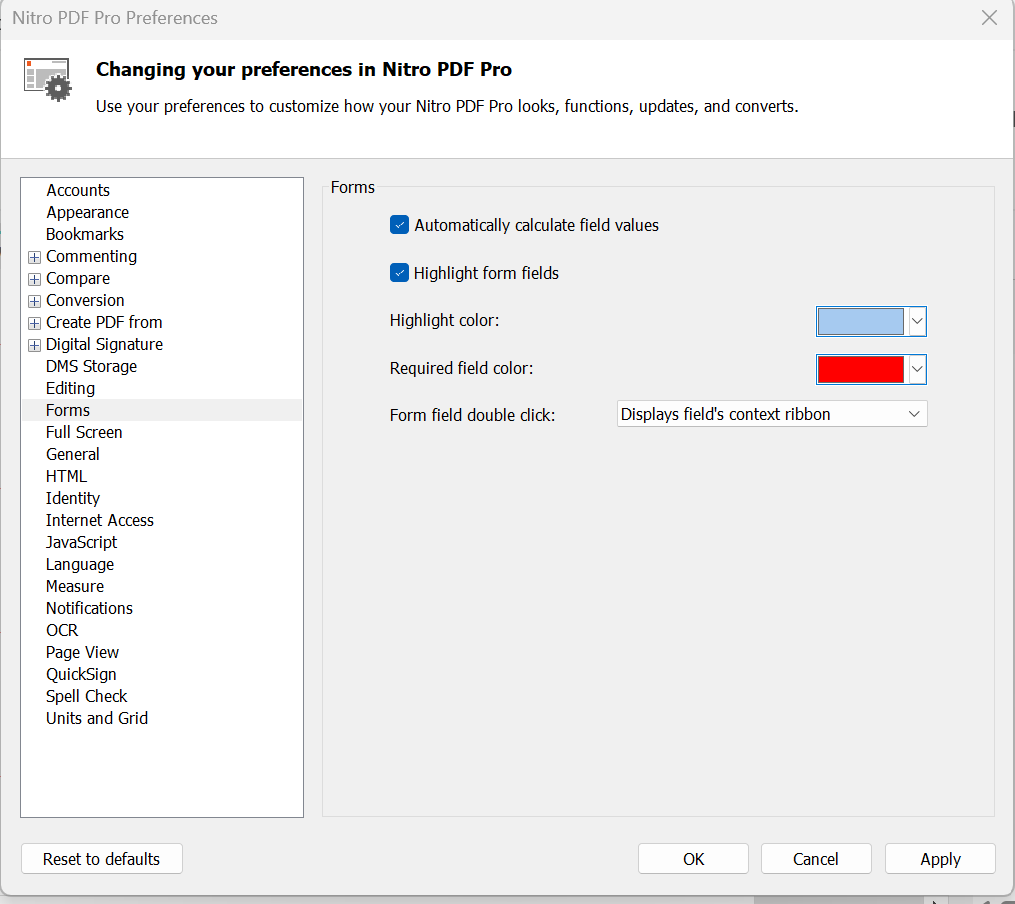This screenshot has width=1015, height=904.
Task: Open HTML preferences
Action: coord(66,476)
